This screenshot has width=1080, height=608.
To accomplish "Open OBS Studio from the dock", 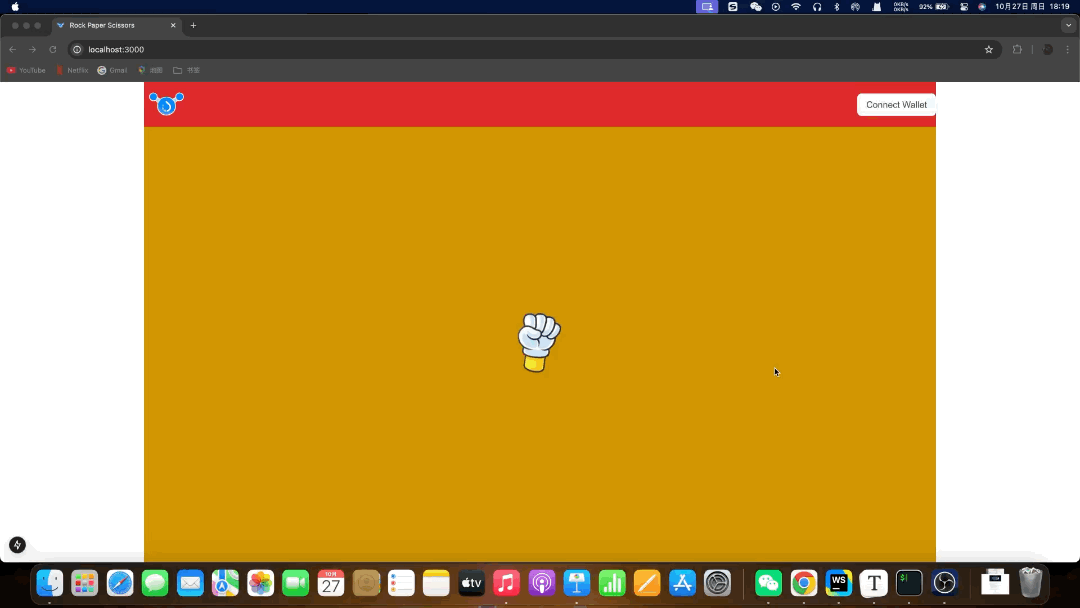I will coord(944,583).
